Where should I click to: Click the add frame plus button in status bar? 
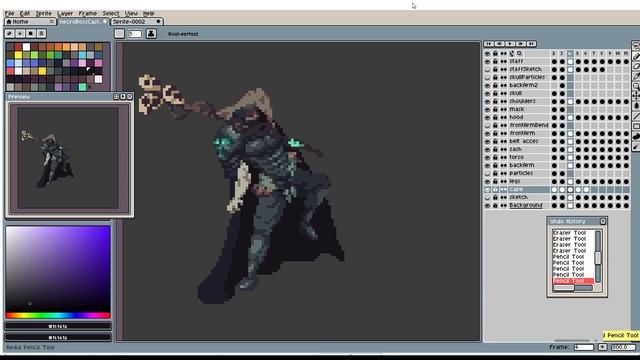click(602, 347)
